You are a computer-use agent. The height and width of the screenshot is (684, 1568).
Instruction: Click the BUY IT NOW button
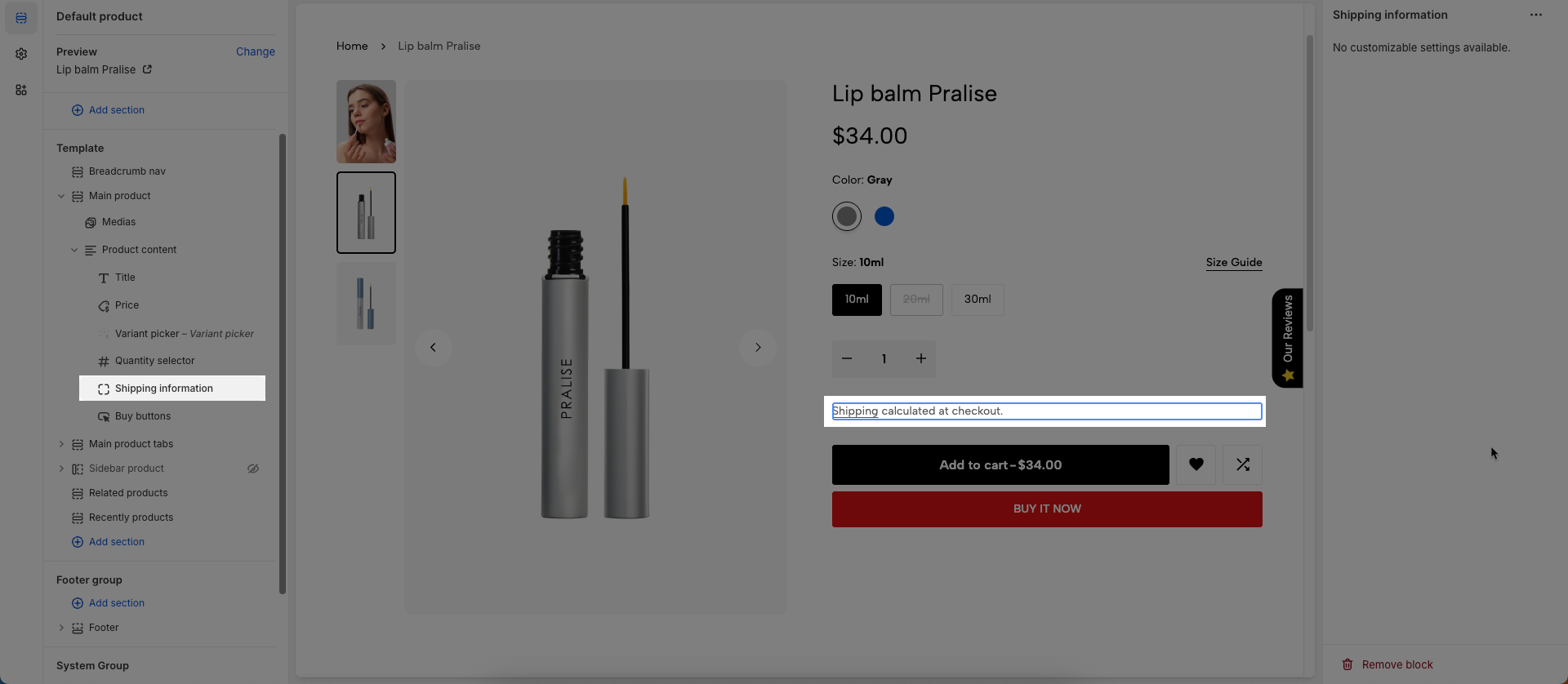(x=1047, y=509)
